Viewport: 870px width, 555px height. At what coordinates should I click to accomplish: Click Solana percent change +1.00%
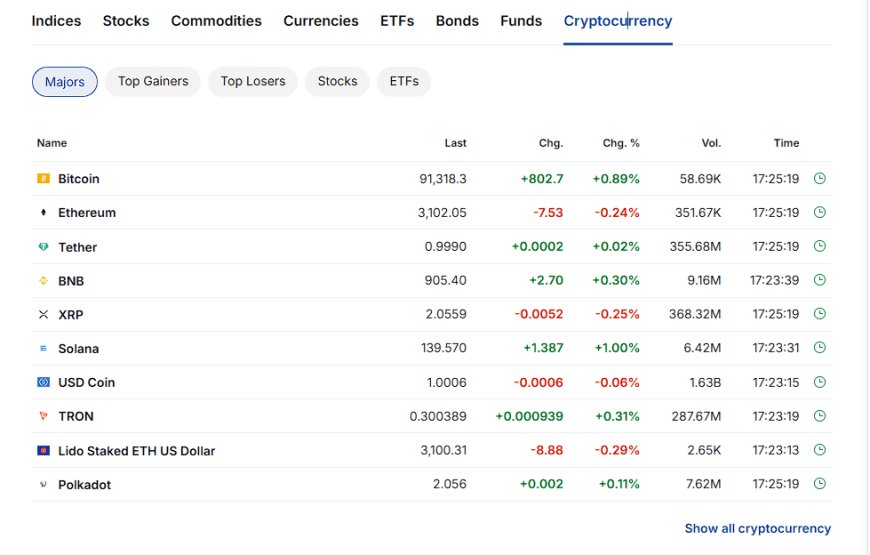click(x=617, y=348)
